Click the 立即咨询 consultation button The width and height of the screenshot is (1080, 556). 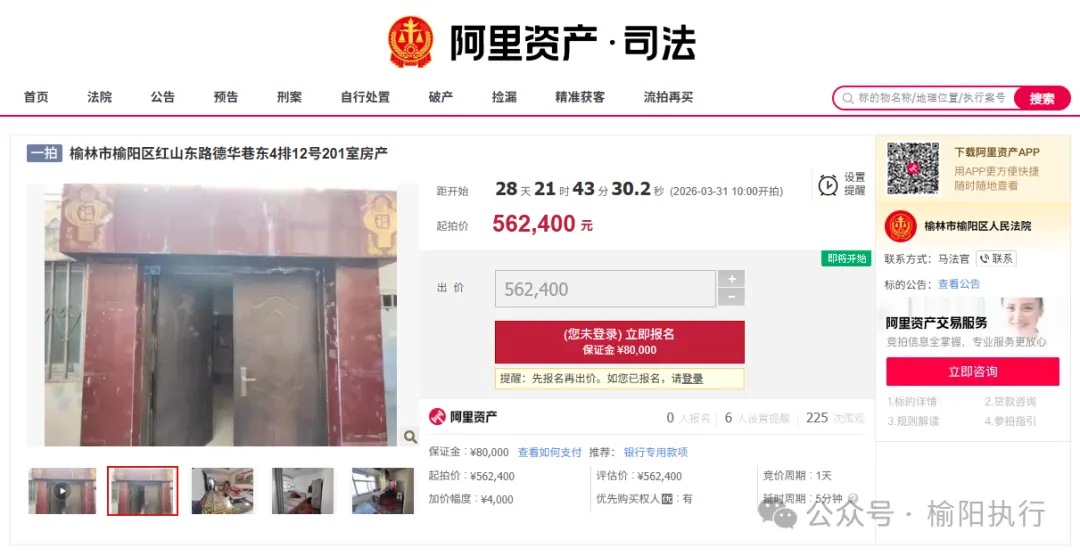[x=973, y=371]
